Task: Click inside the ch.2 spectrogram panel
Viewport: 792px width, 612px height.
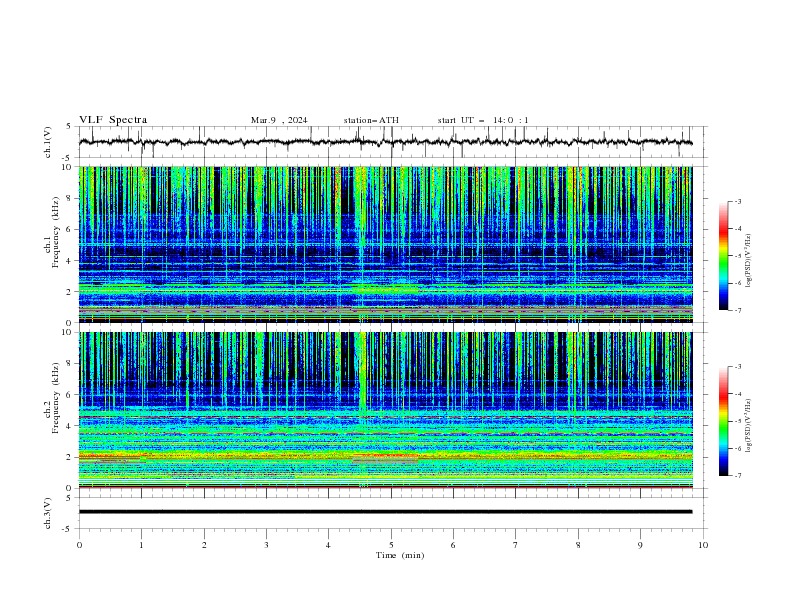Action: pyautogui.click(x=385, y=410)
